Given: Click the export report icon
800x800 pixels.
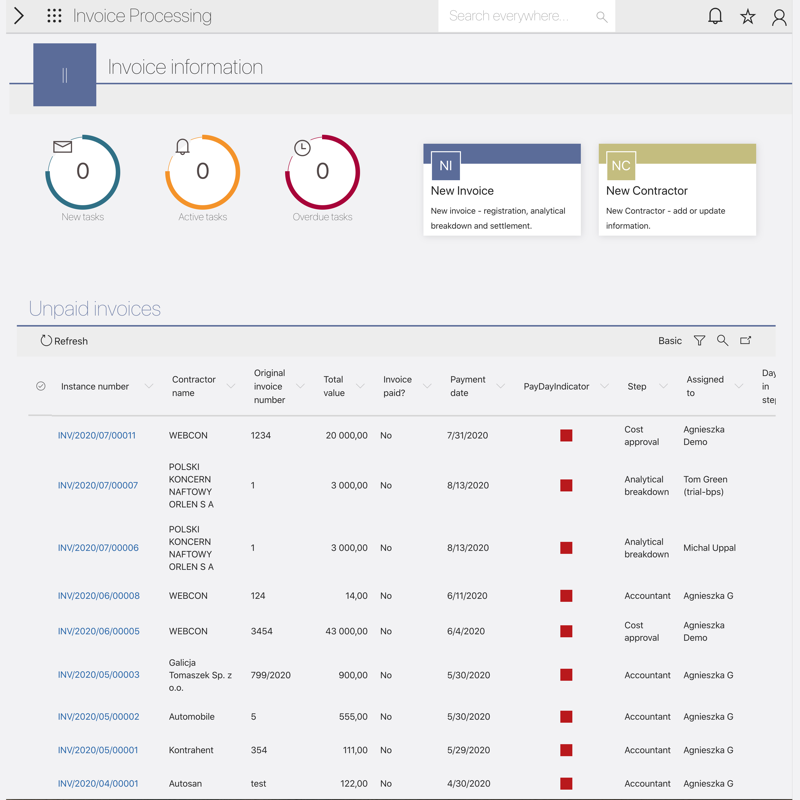Looking at the screenshot, I should pos(746,341).
